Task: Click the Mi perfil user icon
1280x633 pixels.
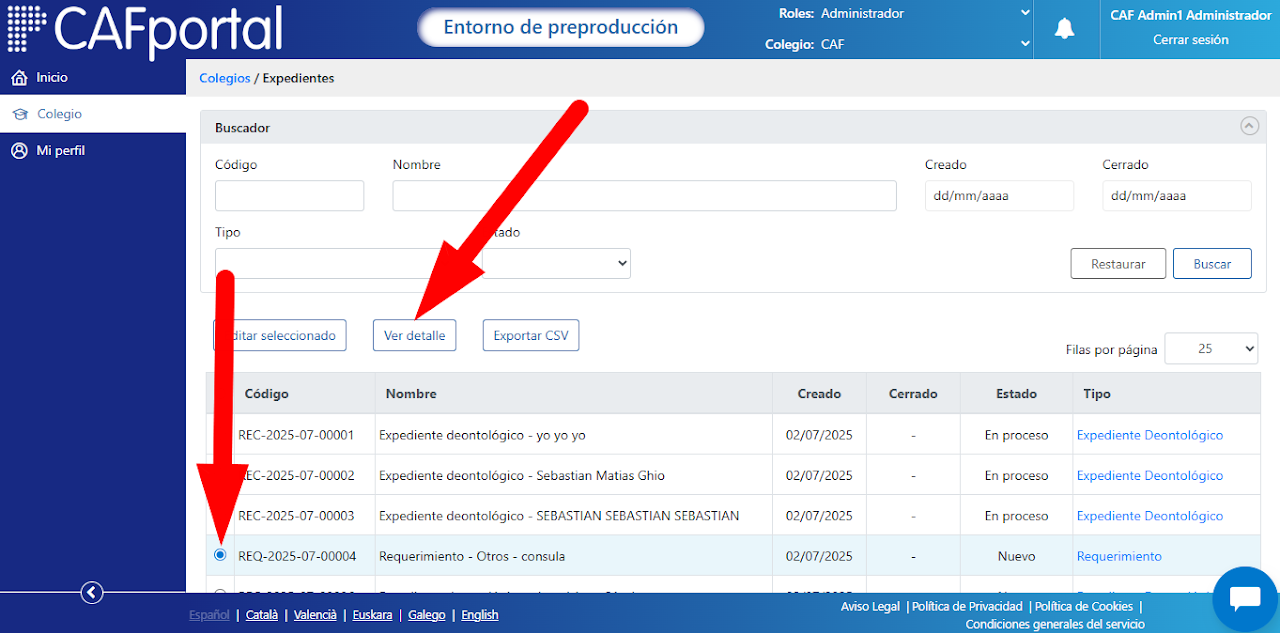Action: pos(19,150)
